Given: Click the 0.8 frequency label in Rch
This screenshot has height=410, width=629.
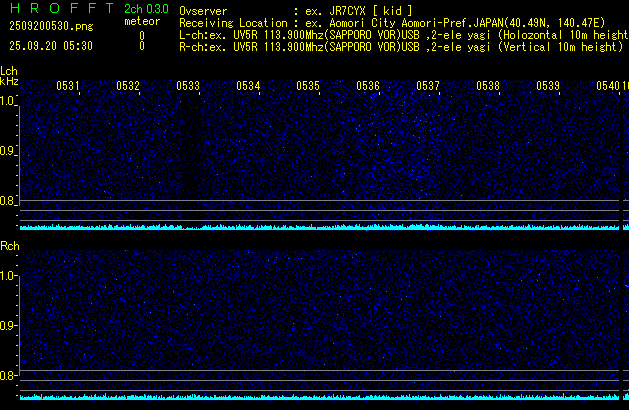Looking at the screenshot, I should [9, 376].
